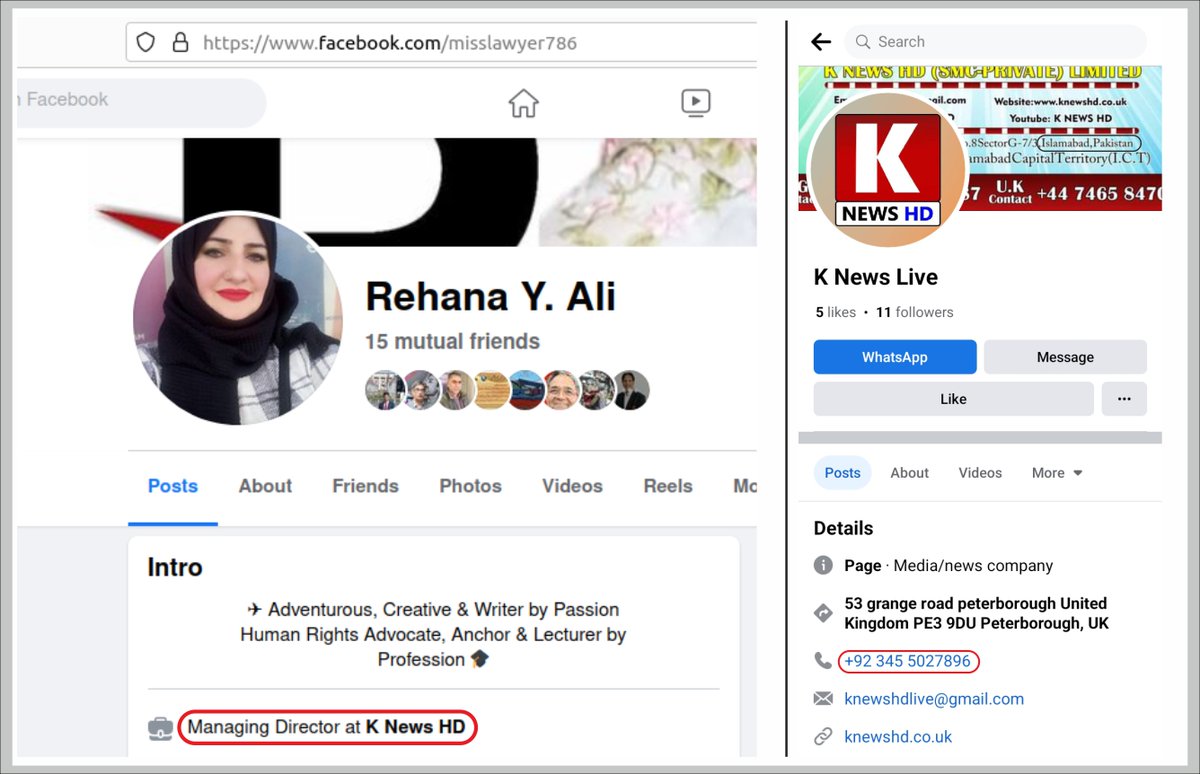Click the 53 grange road peterborough address

click(x=977, y=613)
